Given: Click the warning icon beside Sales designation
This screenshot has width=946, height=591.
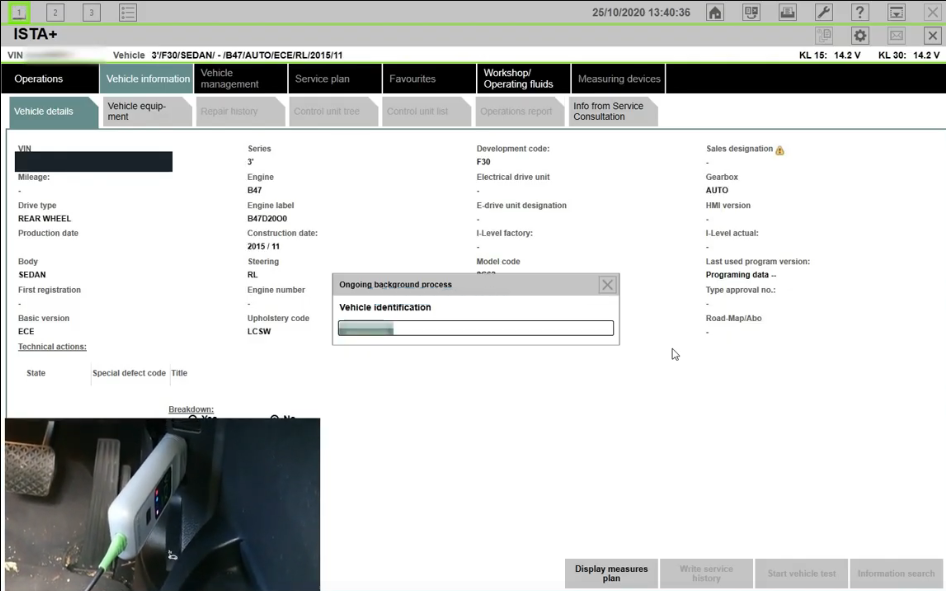Looking at the screenshot, I should click(779, 150).
